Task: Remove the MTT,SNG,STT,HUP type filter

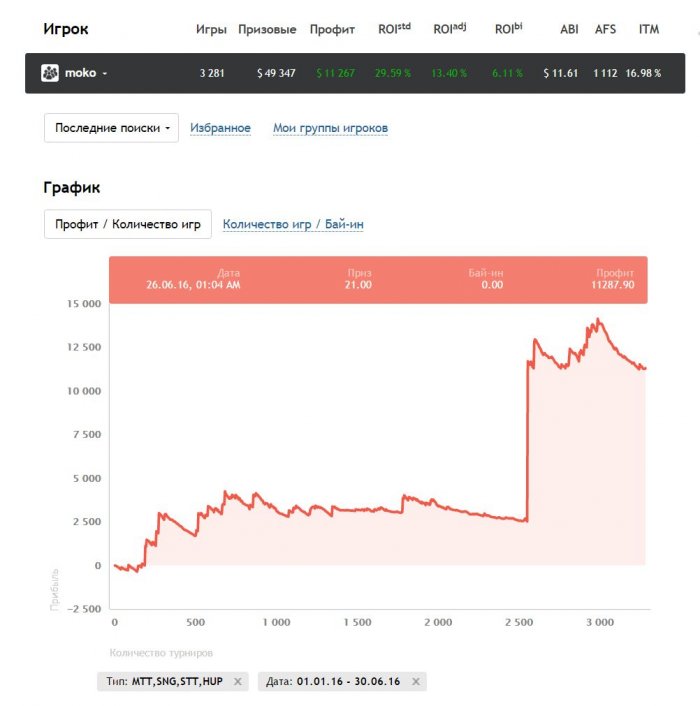Action: pos(237,681)
